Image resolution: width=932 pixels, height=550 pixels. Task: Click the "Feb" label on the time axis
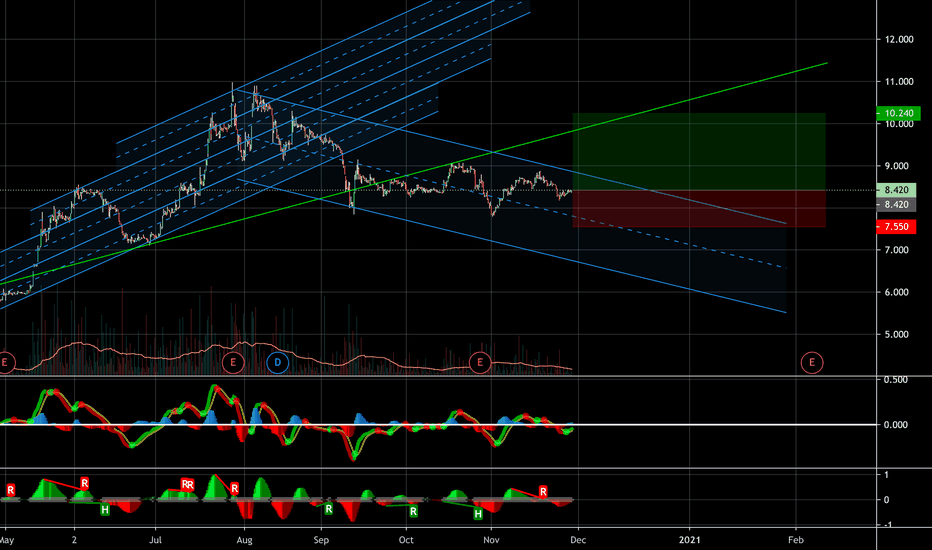pyautogui.click(x=795, y=540)
